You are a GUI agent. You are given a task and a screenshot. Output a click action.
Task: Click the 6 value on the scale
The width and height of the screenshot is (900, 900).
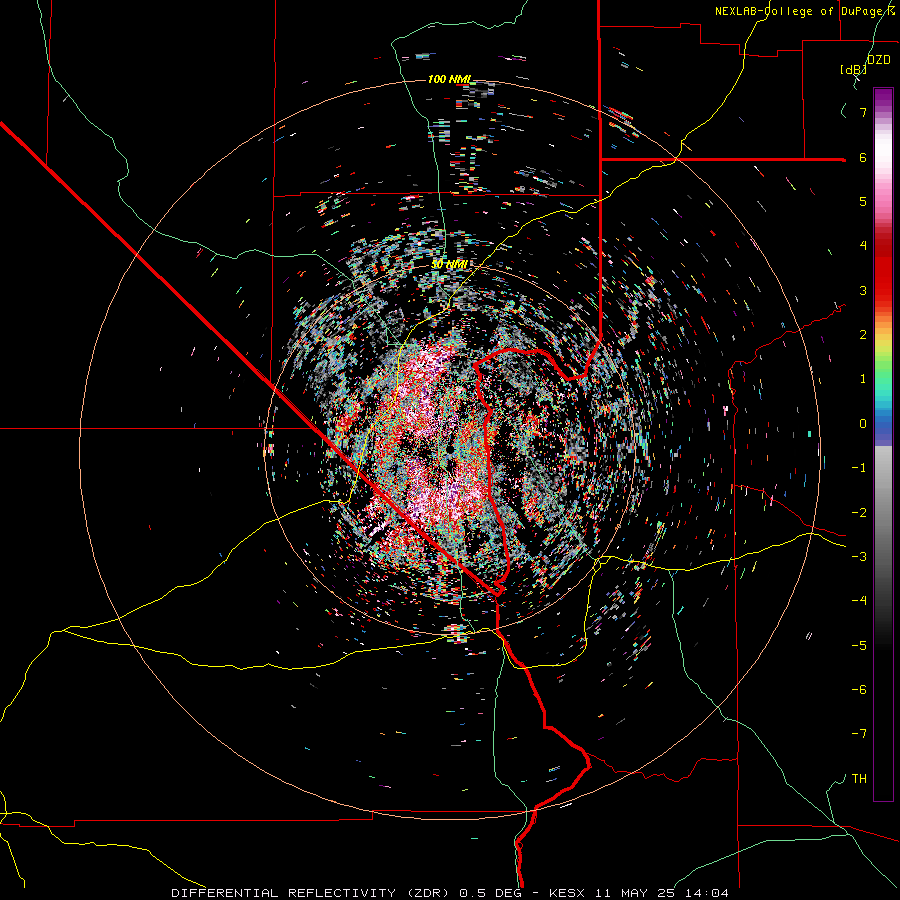click(863, 157)
